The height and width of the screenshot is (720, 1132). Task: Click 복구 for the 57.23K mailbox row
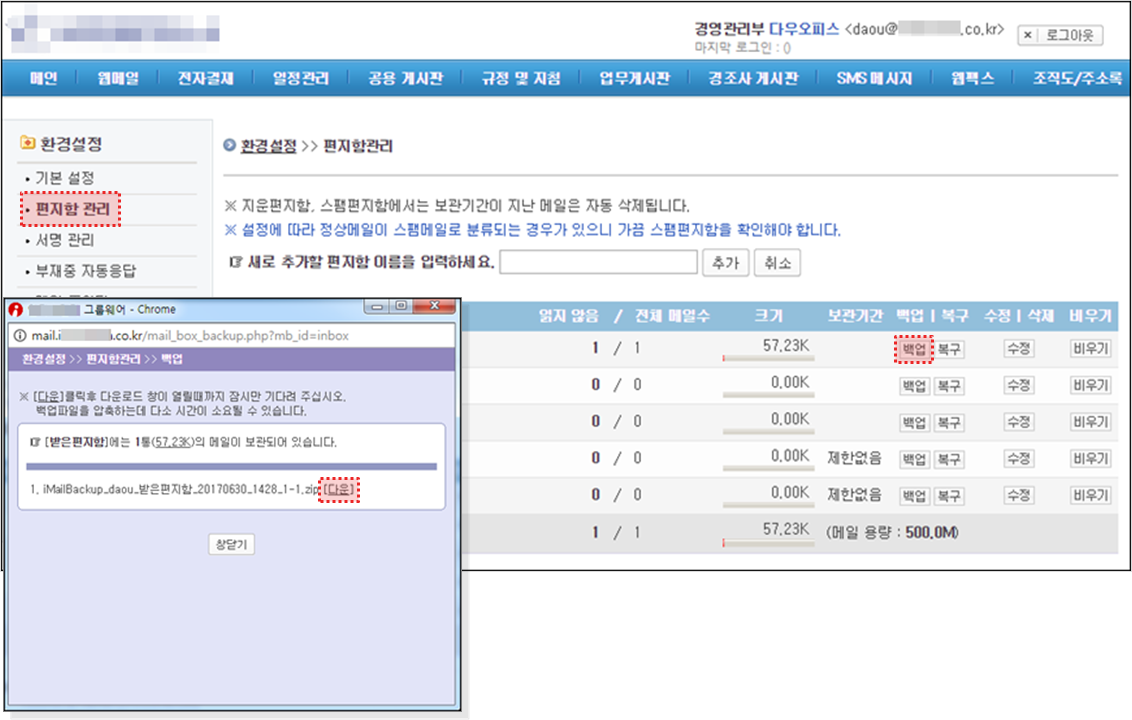tap(949, 349)
